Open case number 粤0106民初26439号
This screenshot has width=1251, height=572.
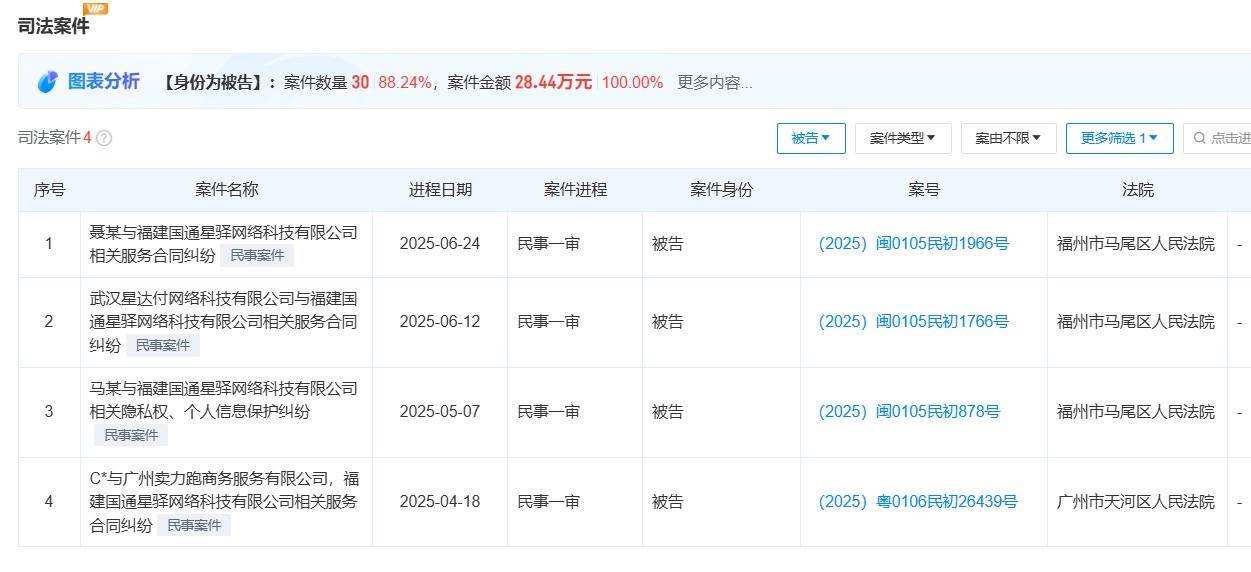917,501
